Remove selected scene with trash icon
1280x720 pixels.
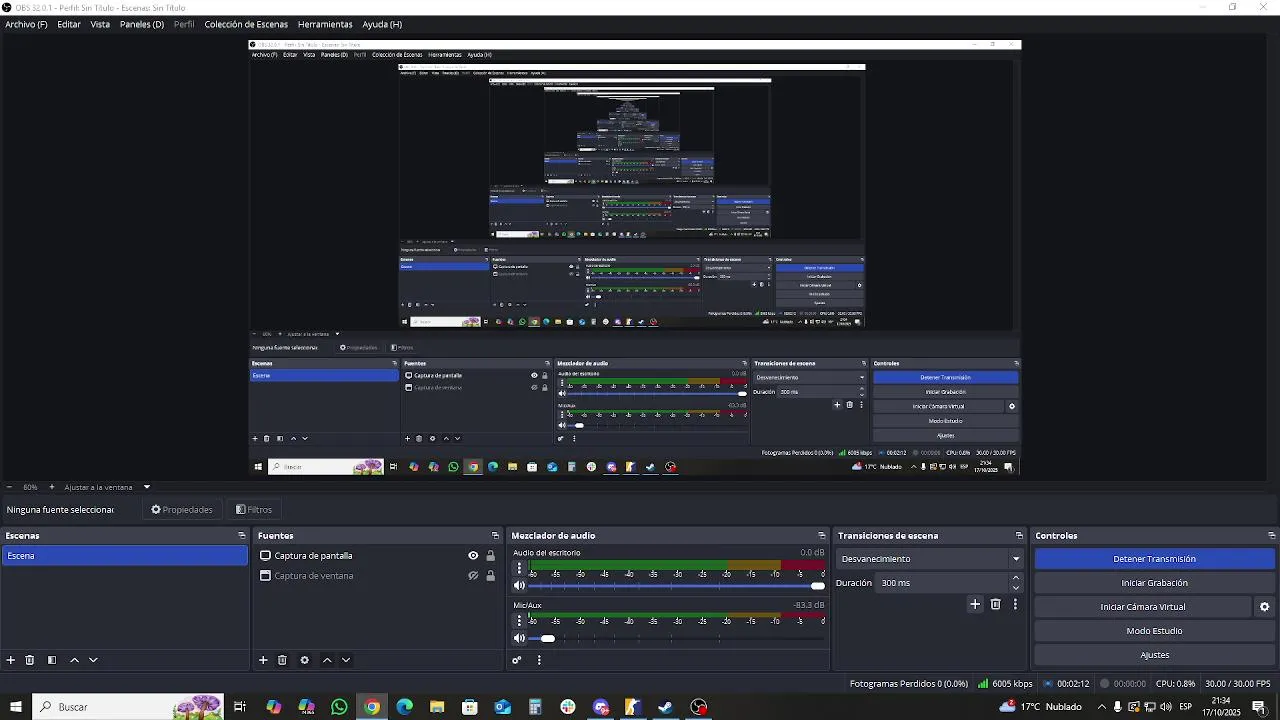pyautogui.click(x=30, y=660)
